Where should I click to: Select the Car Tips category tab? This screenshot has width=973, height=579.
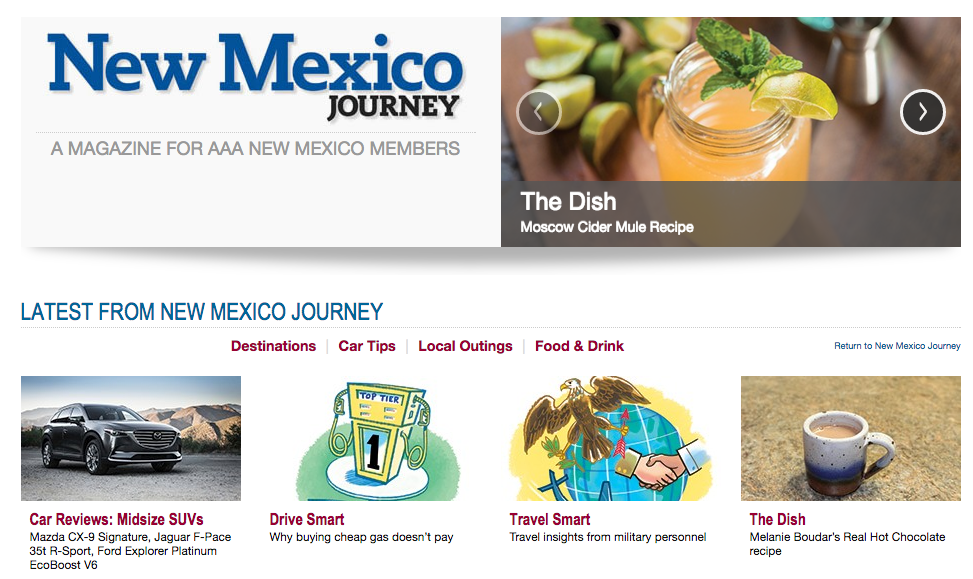367,346
